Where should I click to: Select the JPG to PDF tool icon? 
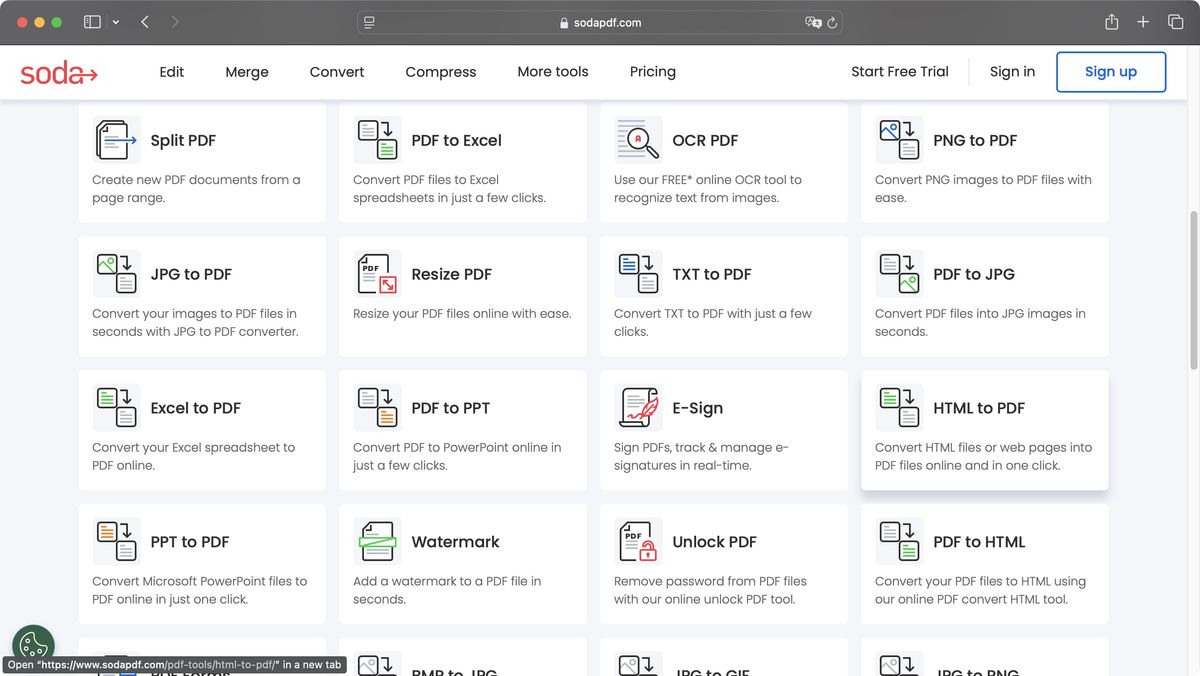(x=115, y=273)
